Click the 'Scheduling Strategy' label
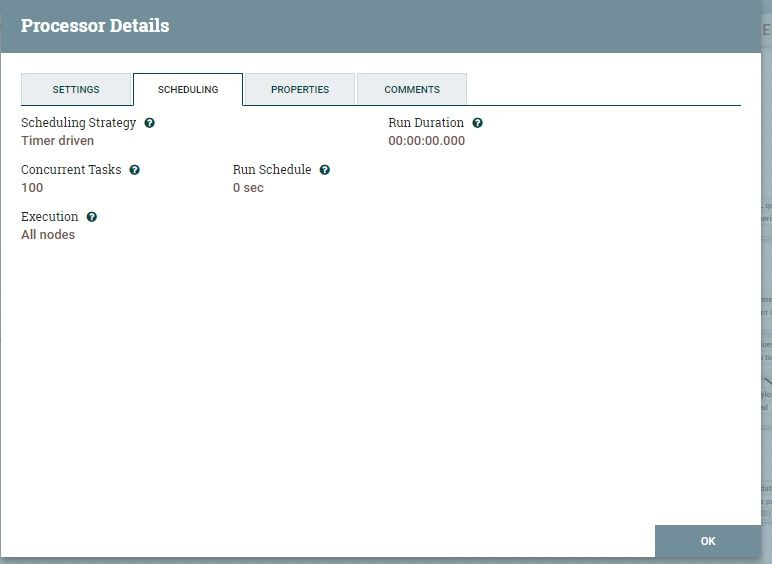Screen dimensions: 772x564 pyautogui.click(x=78, y=123)
